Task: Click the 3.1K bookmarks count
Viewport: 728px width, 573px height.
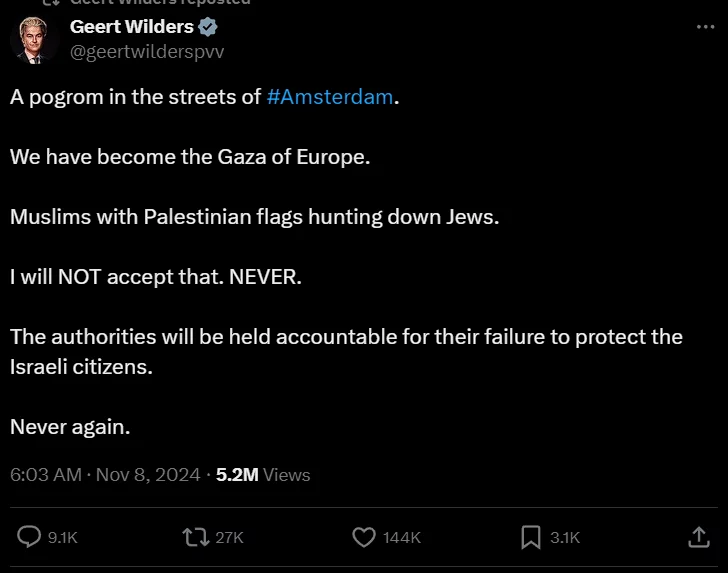Action: click(x=565, y=538)
